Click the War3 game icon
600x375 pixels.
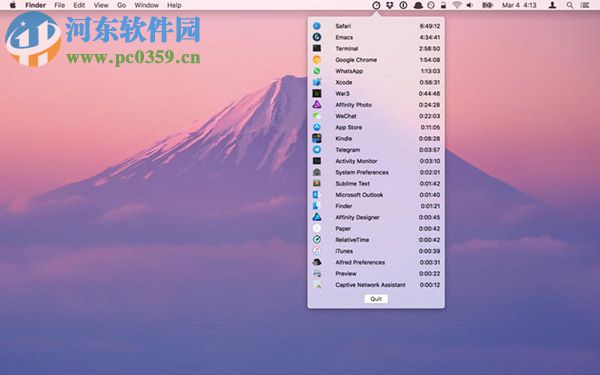317,93
